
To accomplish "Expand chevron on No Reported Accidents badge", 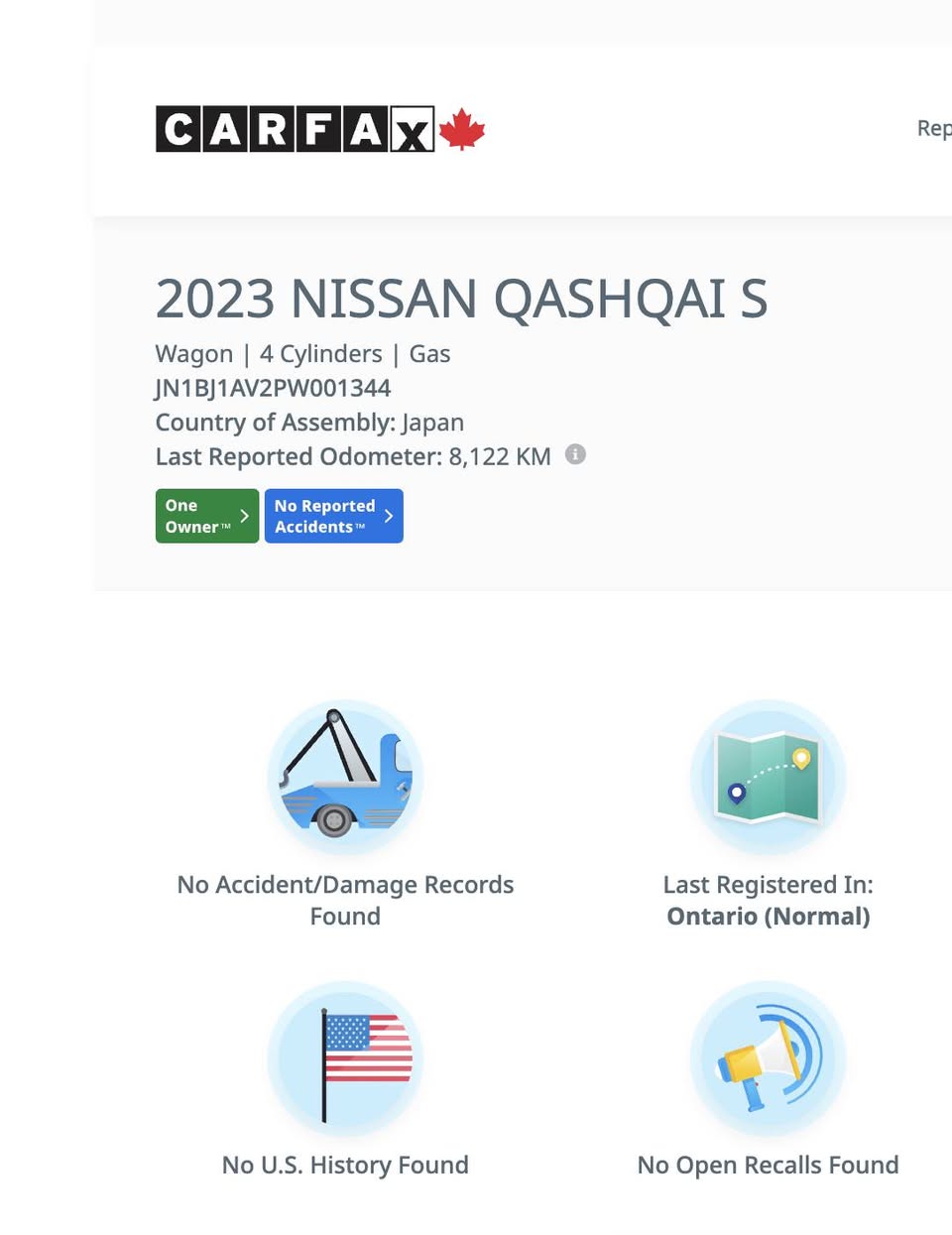I will (389, 516).
